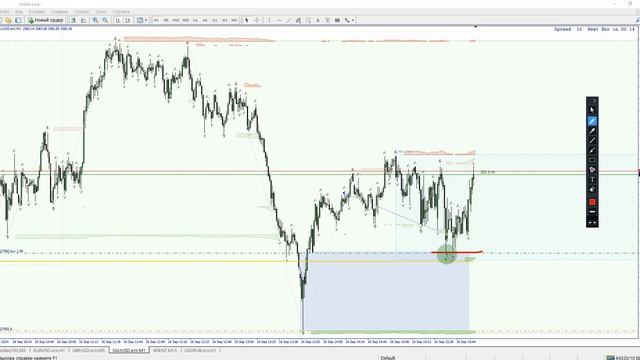Select shapes tool below rectangle in annotation toolbar
The height and width of the screenshot is (360, 640).
592,170
